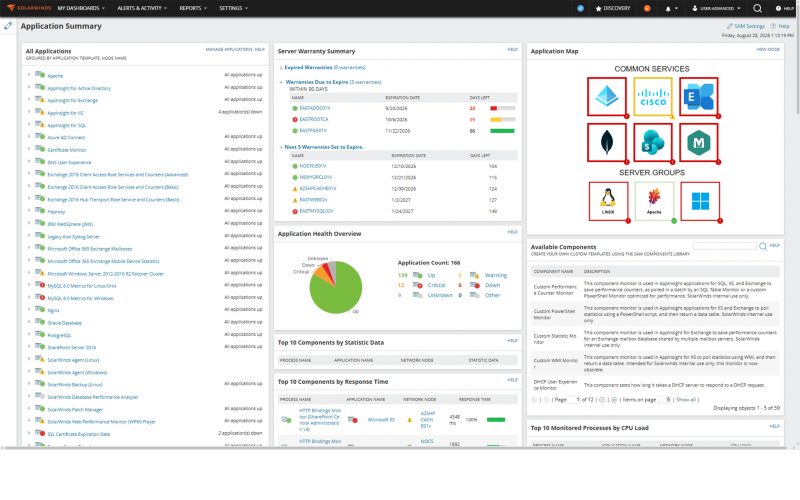Screen dimensions: 800x500
Task: Click the Help item in the top bar
Action: click(785, 9)
